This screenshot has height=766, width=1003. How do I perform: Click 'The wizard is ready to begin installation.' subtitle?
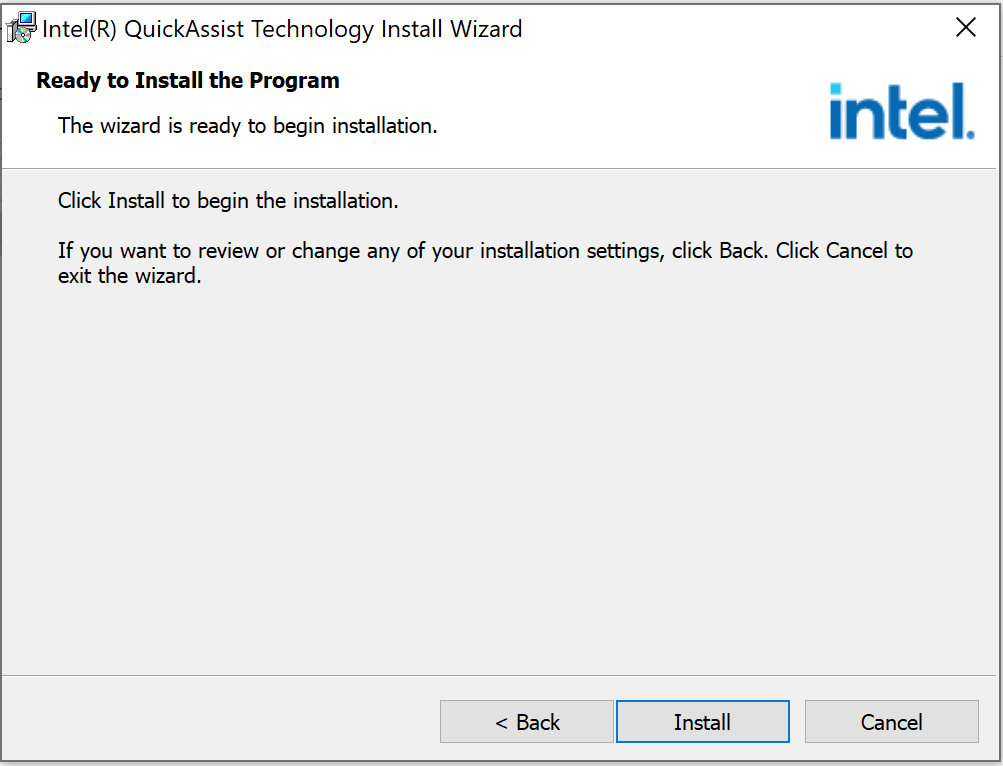point(247,126)
